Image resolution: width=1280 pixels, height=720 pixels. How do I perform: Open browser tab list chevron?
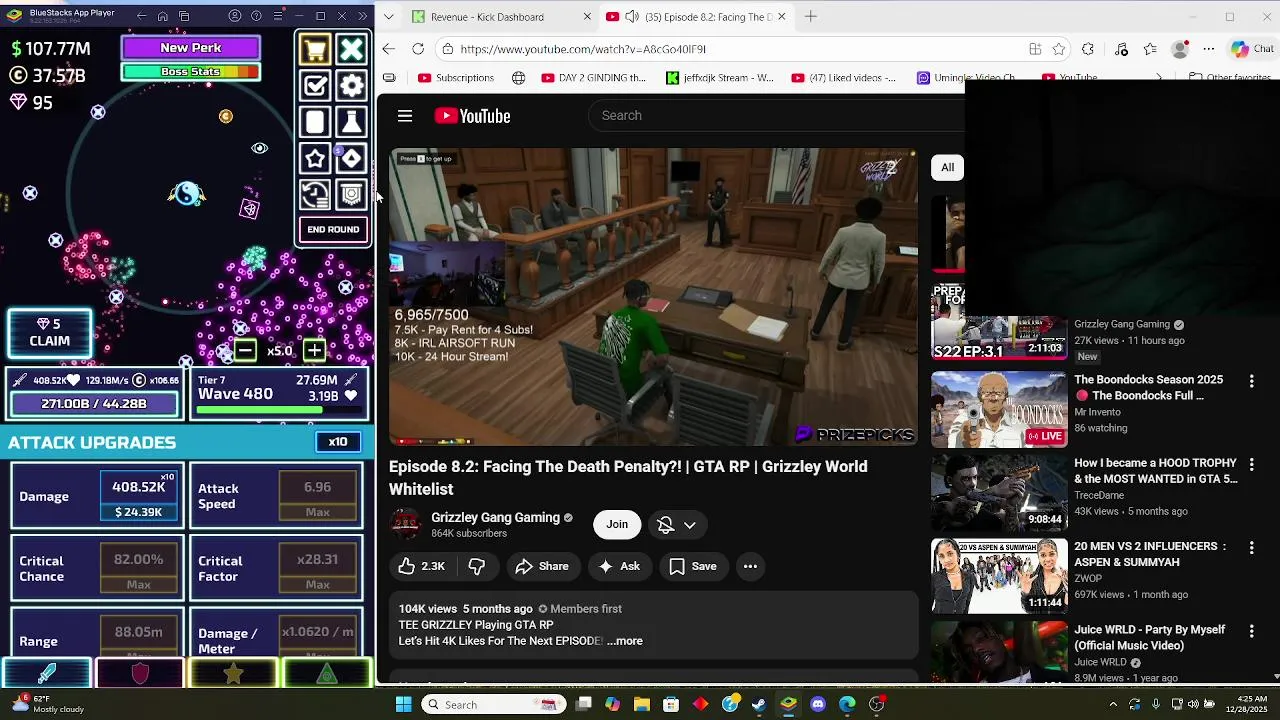pyautogui.click(x=389, y=17)
